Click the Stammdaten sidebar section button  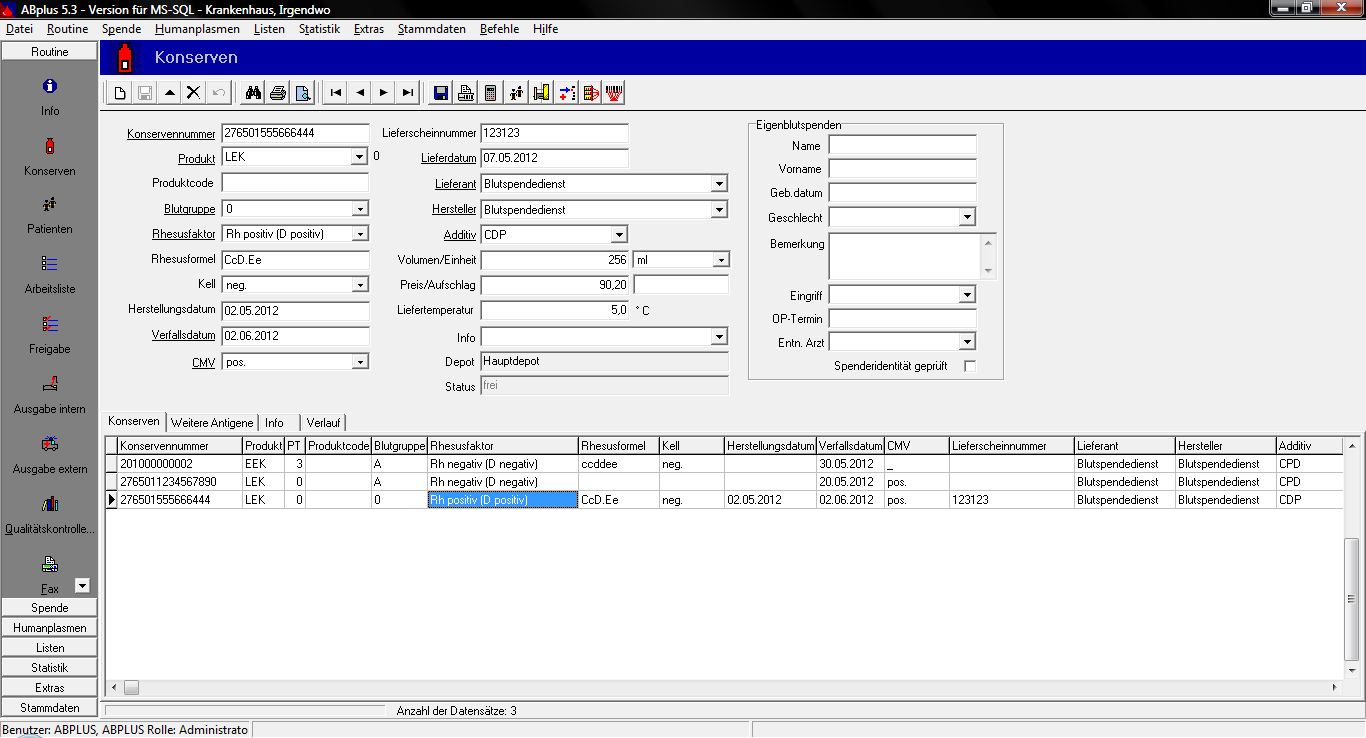(x=50, y=708)
